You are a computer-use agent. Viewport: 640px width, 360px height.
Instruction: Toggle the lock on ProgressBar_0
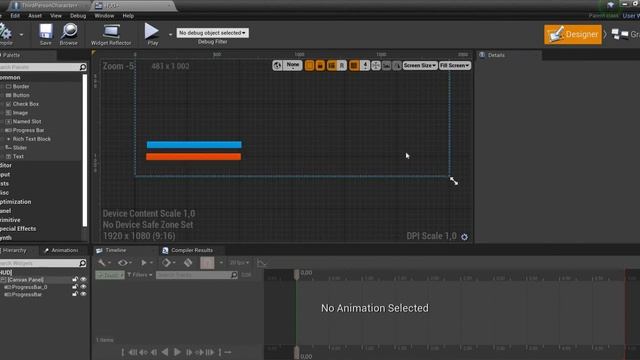pos(75,287)
